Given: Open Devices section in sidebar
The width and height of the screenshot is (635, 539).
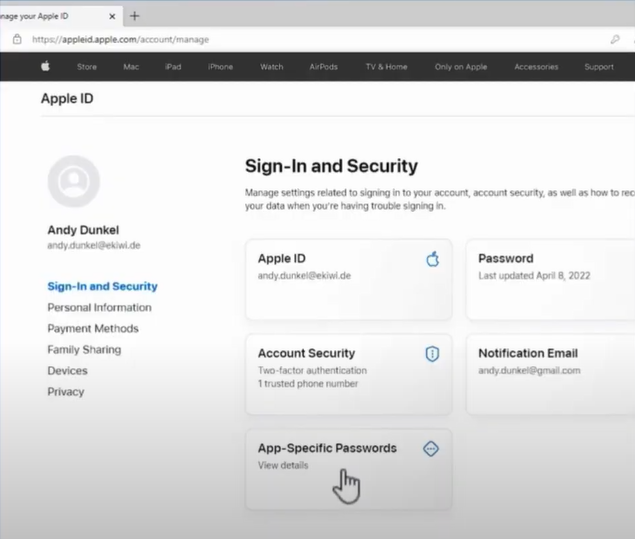Looking at the screenshot, I should coord(67,371).
